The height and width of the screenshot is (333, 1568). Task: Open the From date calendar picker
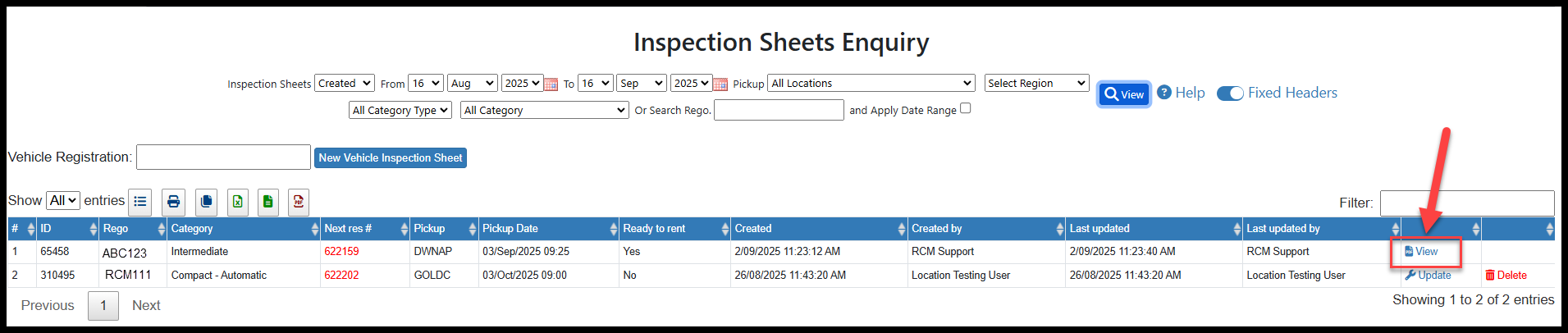[551, 84]
